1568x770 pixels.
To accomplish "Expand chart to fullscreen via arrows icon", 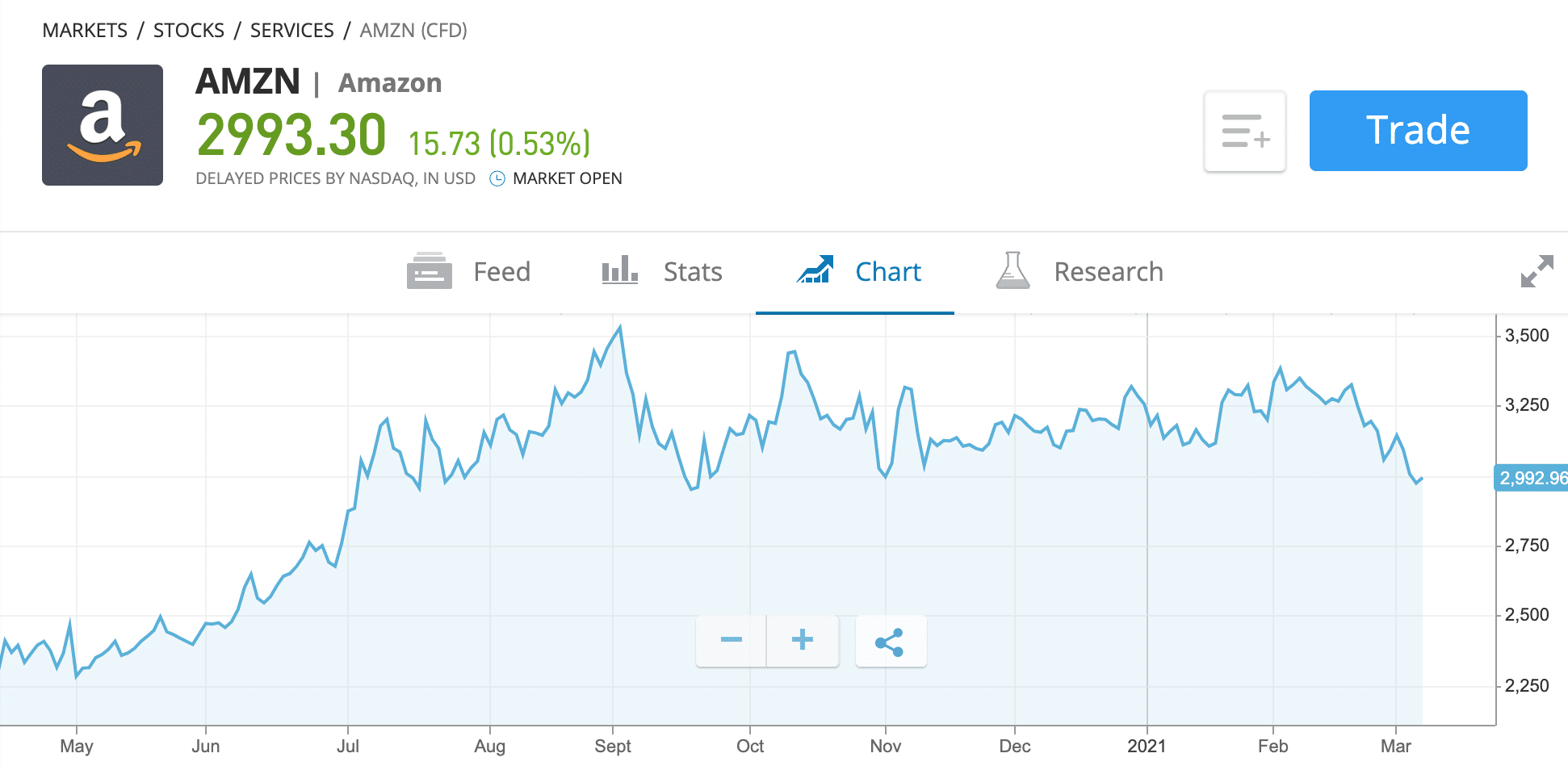I will click(1537, 271).
